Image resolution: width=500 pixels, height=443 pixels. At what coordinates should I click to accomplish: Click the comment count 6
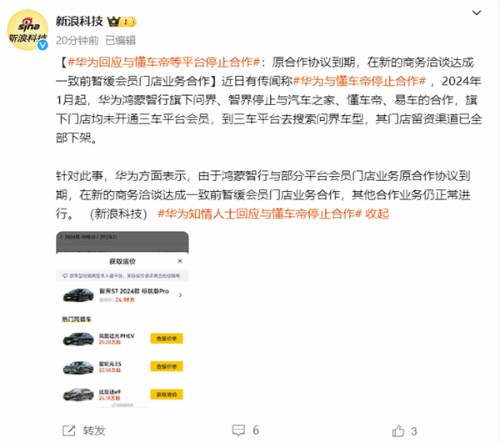(256, 430)
